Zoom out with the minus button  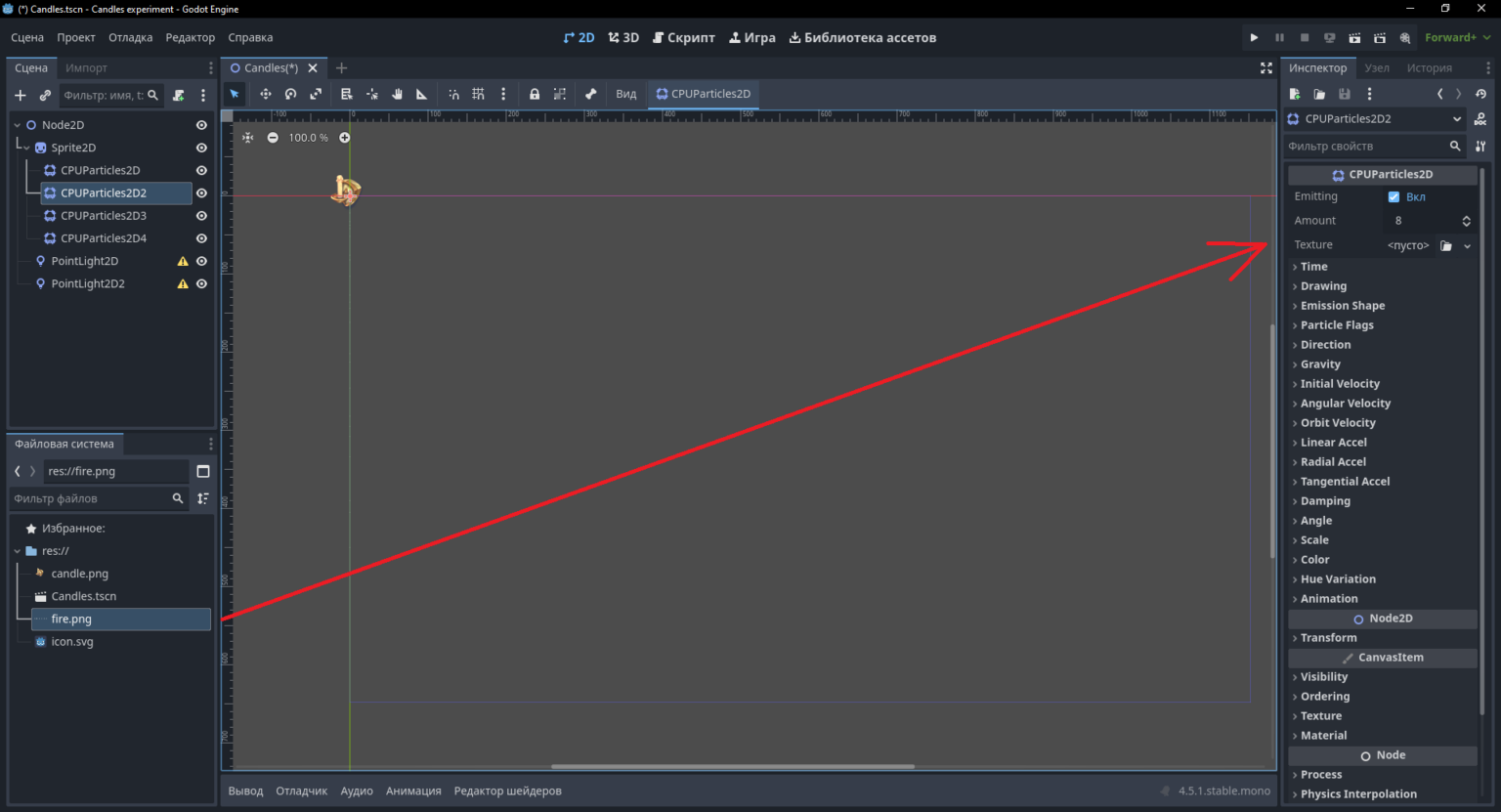[x=273, y=138]
